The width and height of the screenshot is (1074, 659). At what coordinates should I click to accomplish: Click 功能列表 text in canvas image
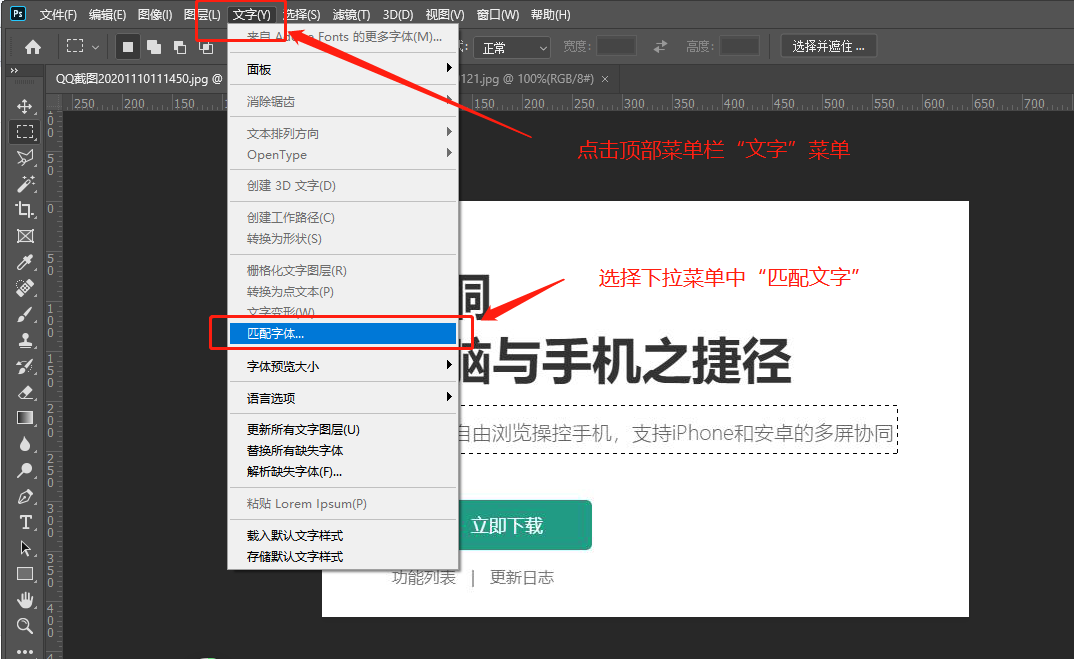tap(424, 577)
